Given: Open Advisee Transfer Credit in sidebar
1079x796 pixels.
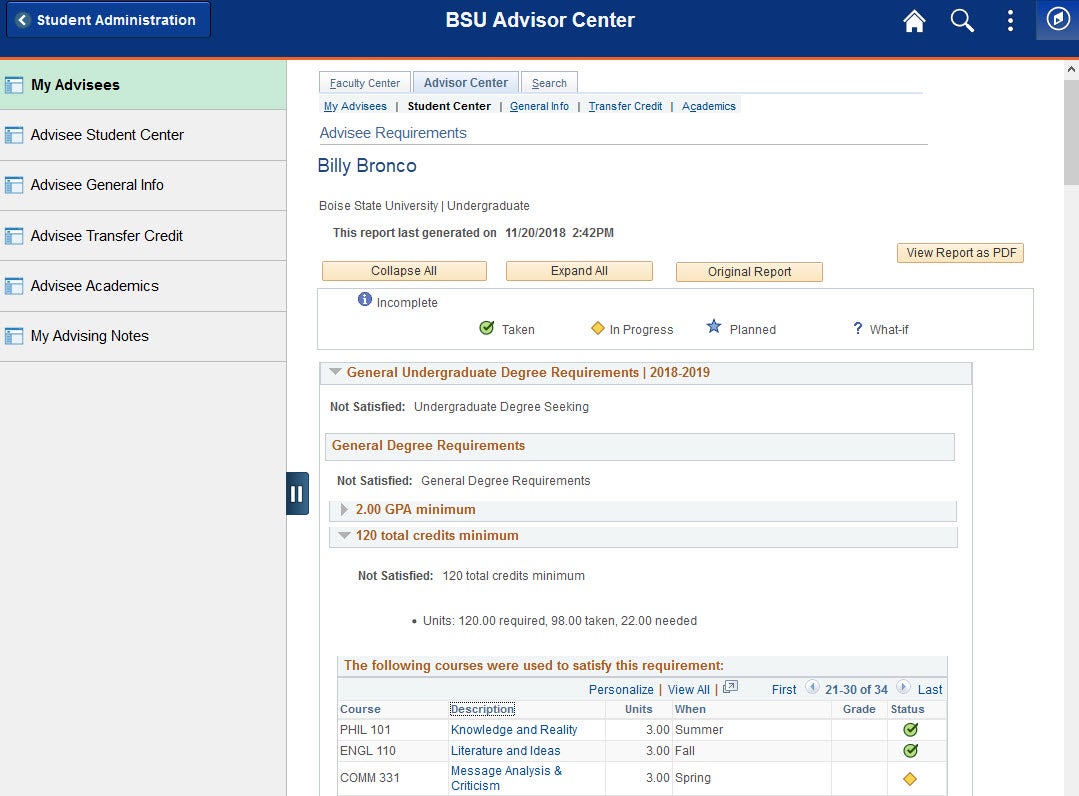Looking at the screenshot, I should tap(143, 235).
